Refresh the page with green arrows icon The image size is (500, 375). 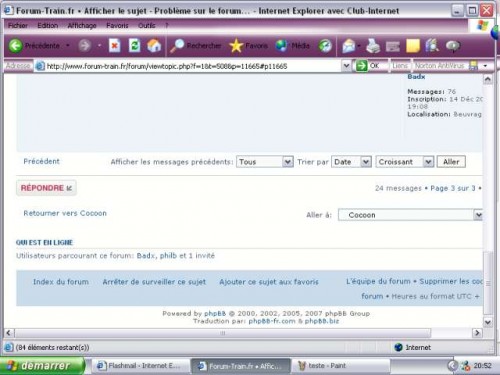134,46
